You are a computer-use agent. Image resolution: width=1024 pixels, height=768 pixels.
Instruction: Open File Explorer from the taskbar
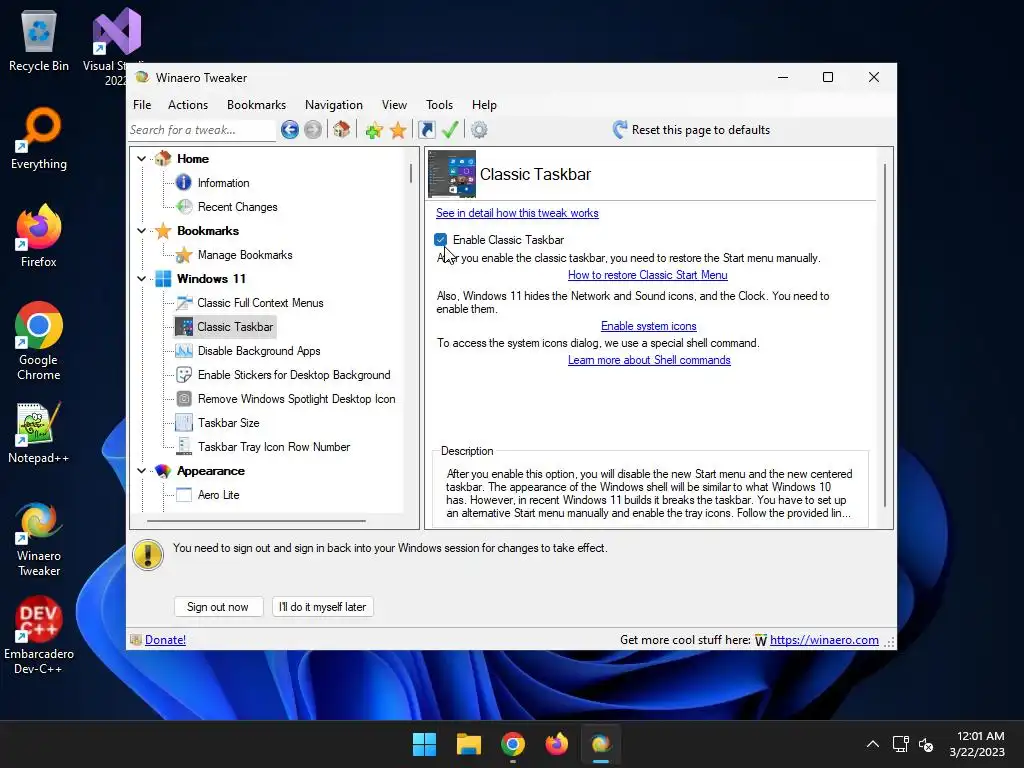[x=469, y=744]
